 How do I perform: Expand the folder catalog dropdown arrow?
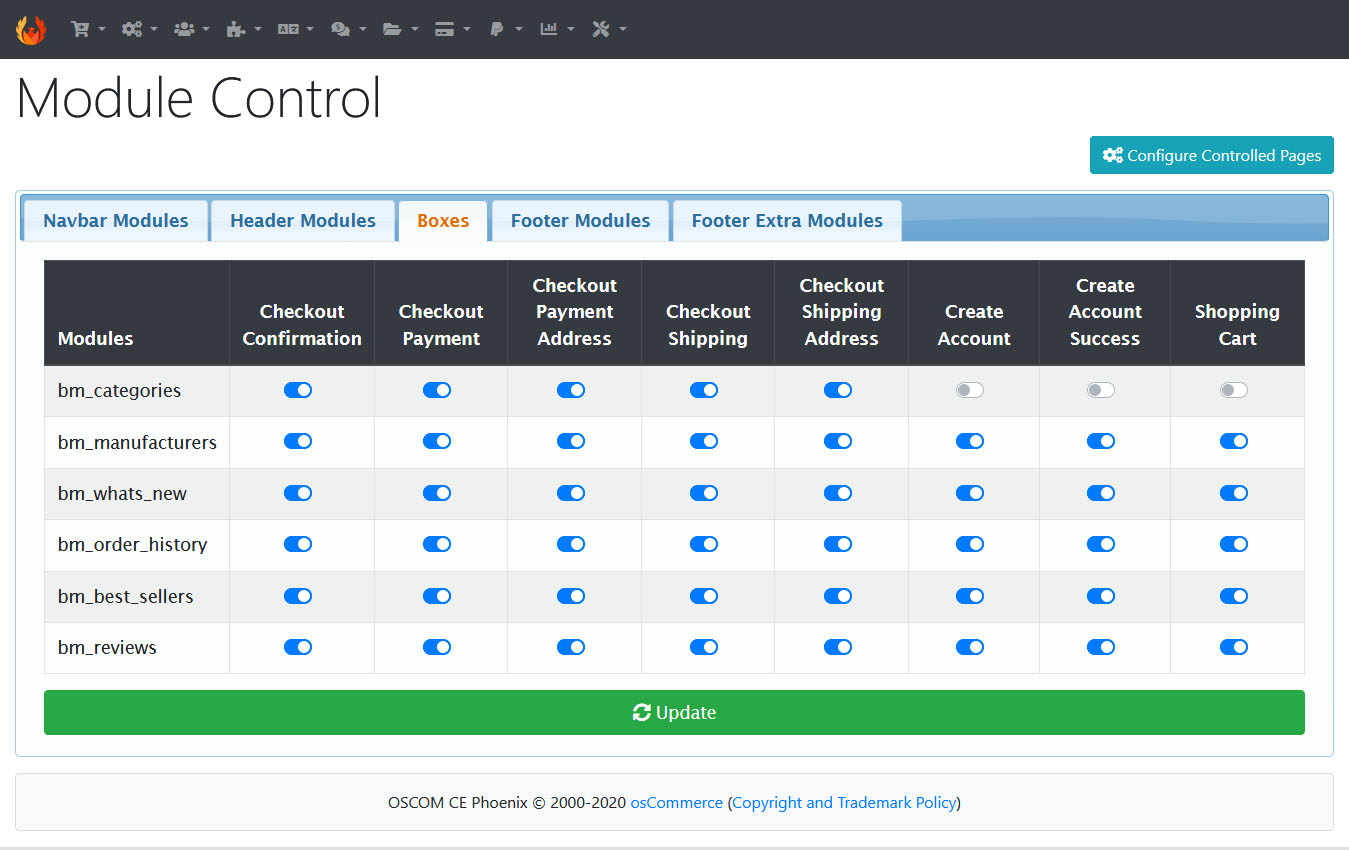point(415,29)
